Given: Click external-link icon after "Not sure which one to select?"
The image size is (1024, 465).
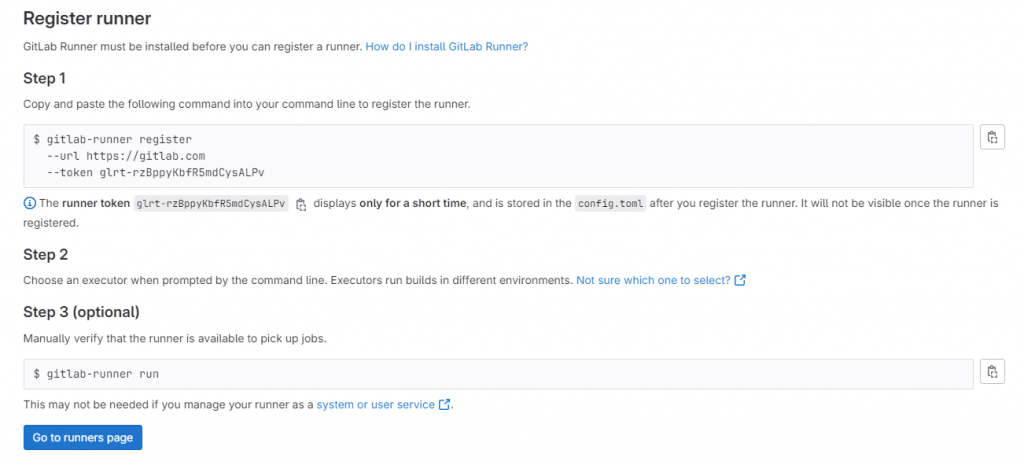Looking at the screenshot, I should [740, 281].
